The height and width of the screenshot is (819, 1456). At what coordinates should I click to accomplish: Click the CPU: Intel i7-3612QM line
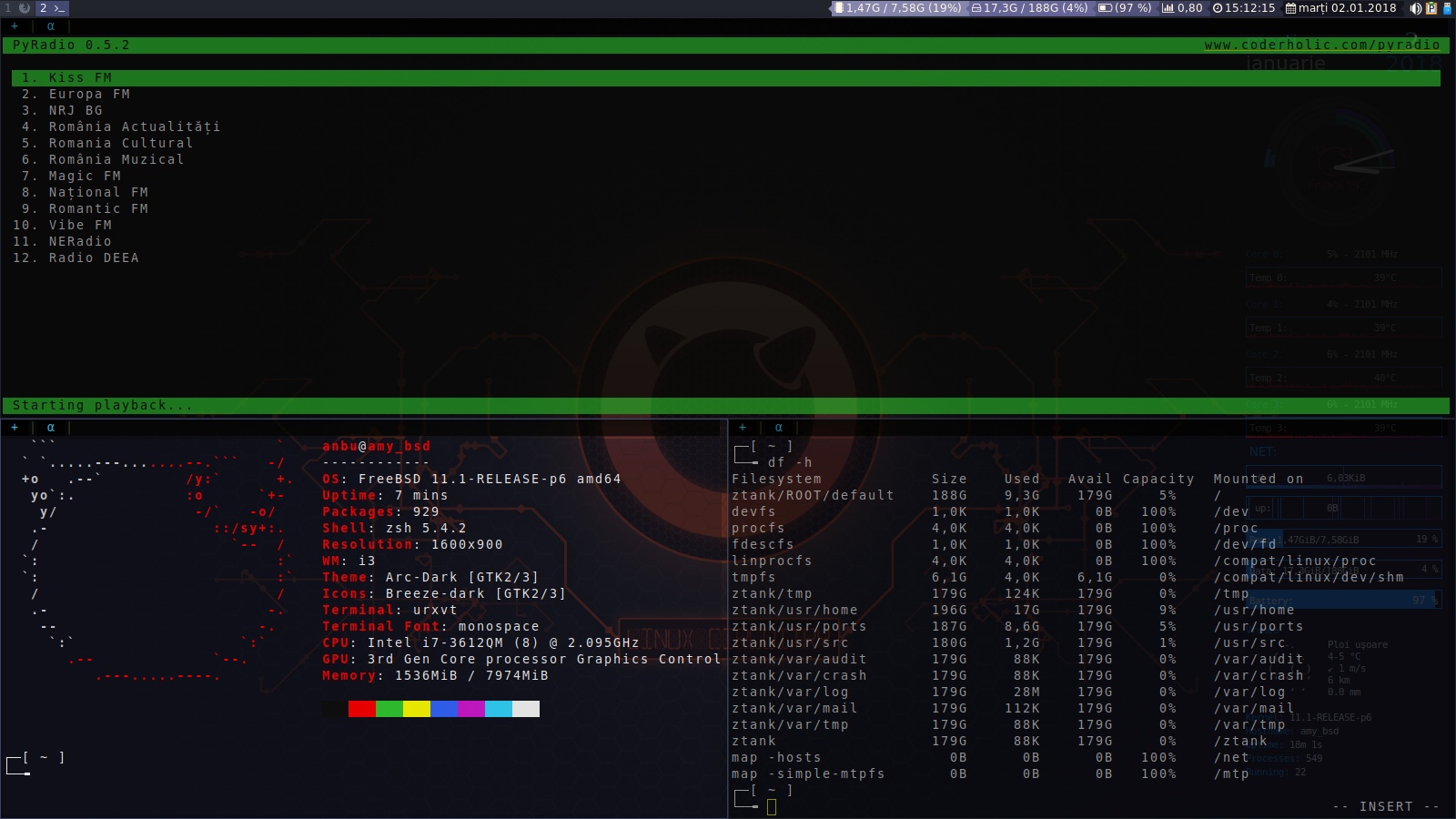click(480, 643)
